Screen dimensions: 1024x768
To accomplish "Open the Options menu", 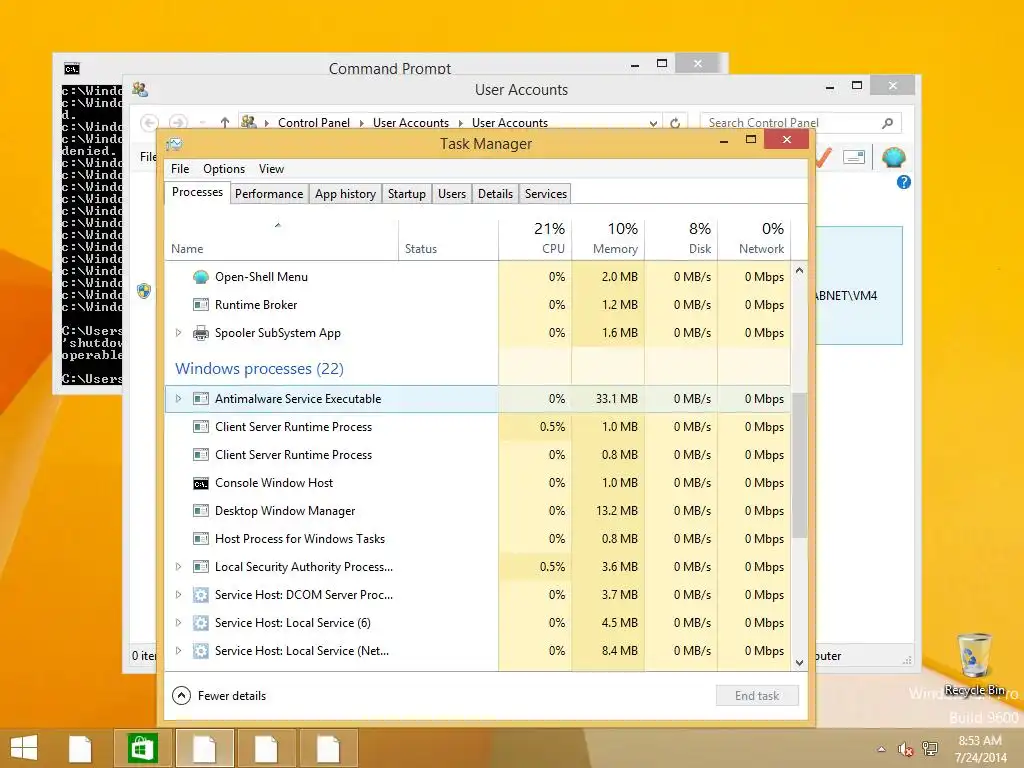I will coord(224,168).
